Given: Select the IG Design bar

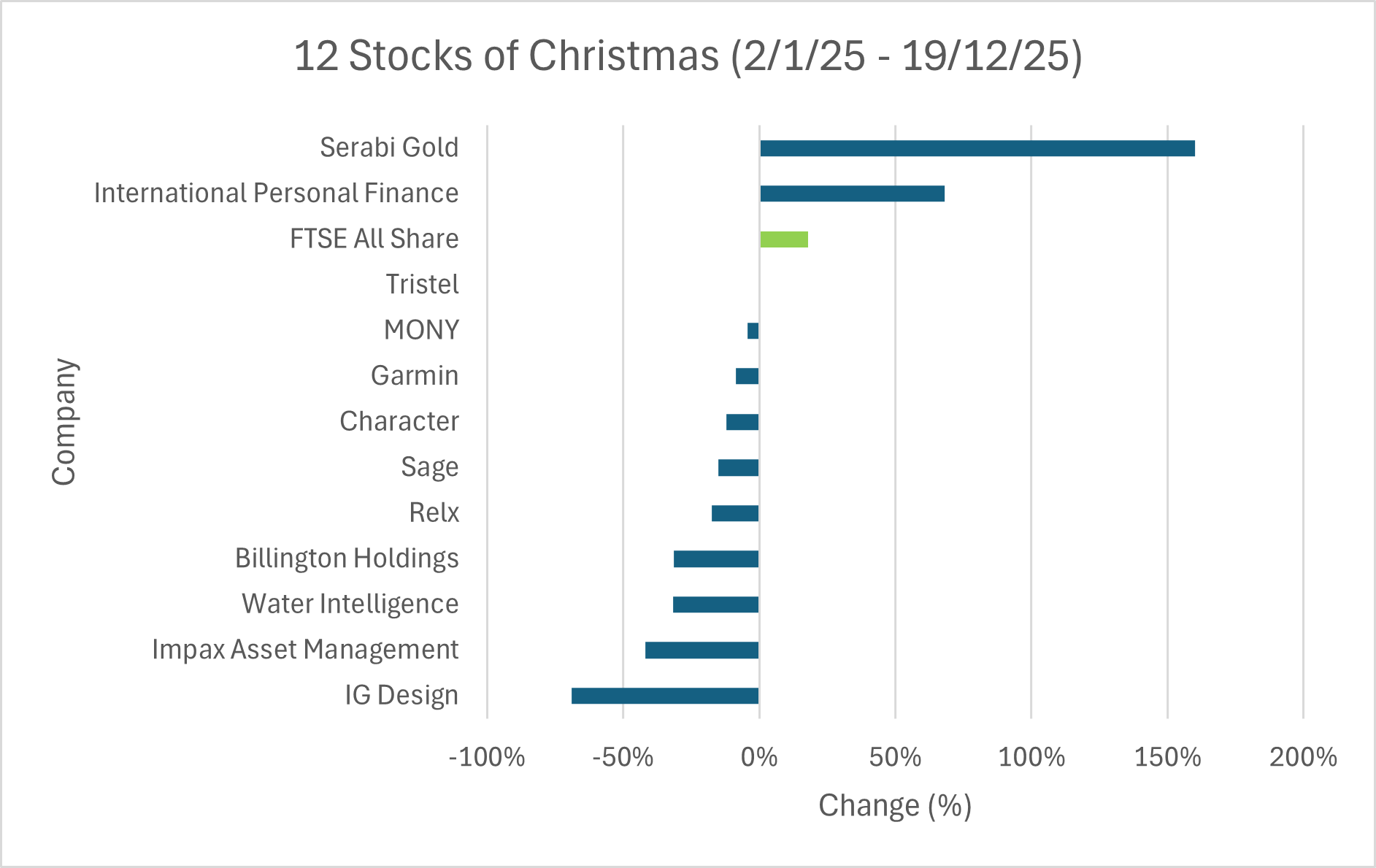Looking at the screenshot, I should [665, 696].
